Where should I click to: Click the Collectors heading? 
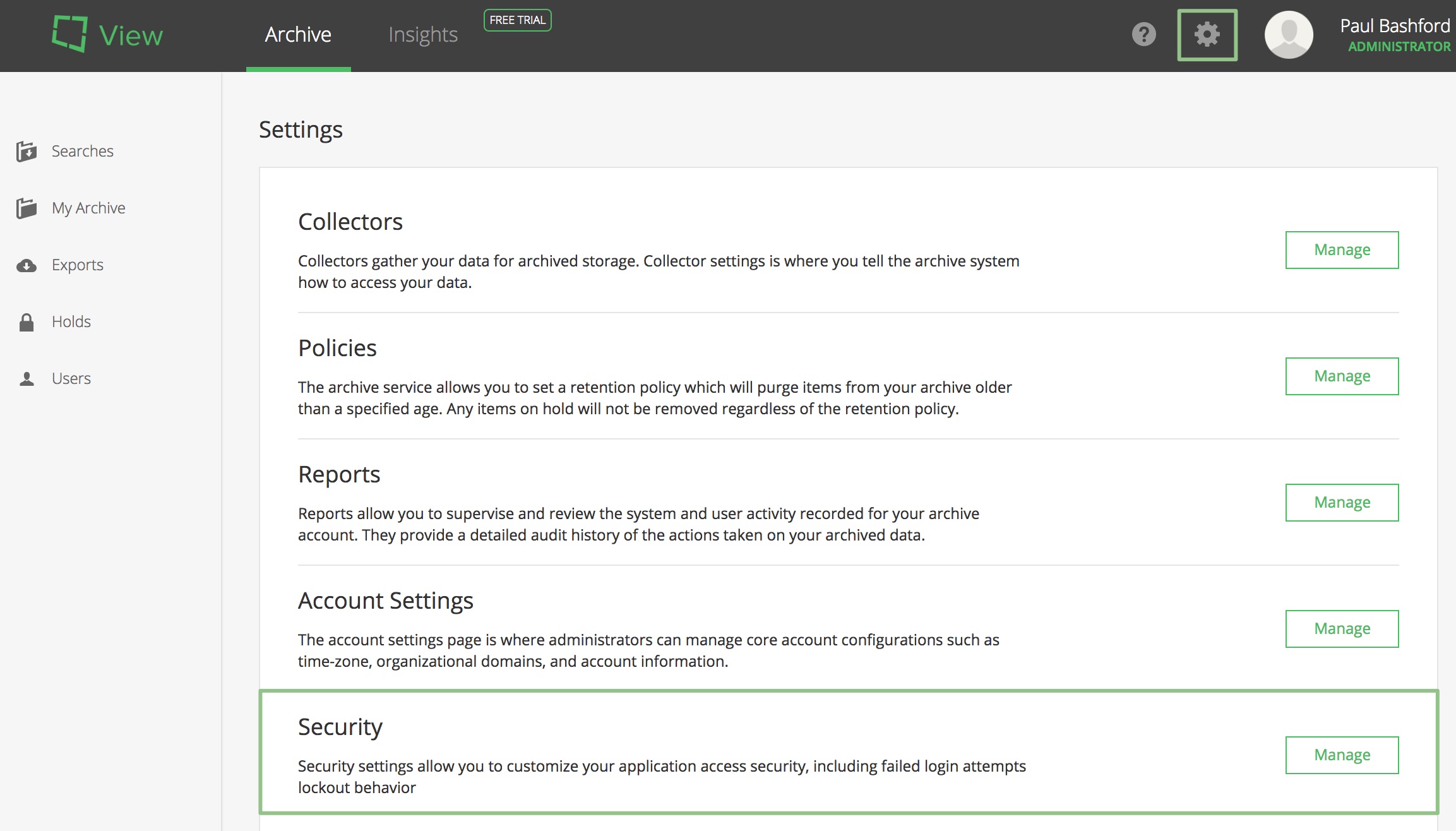(x=350, y=222)
